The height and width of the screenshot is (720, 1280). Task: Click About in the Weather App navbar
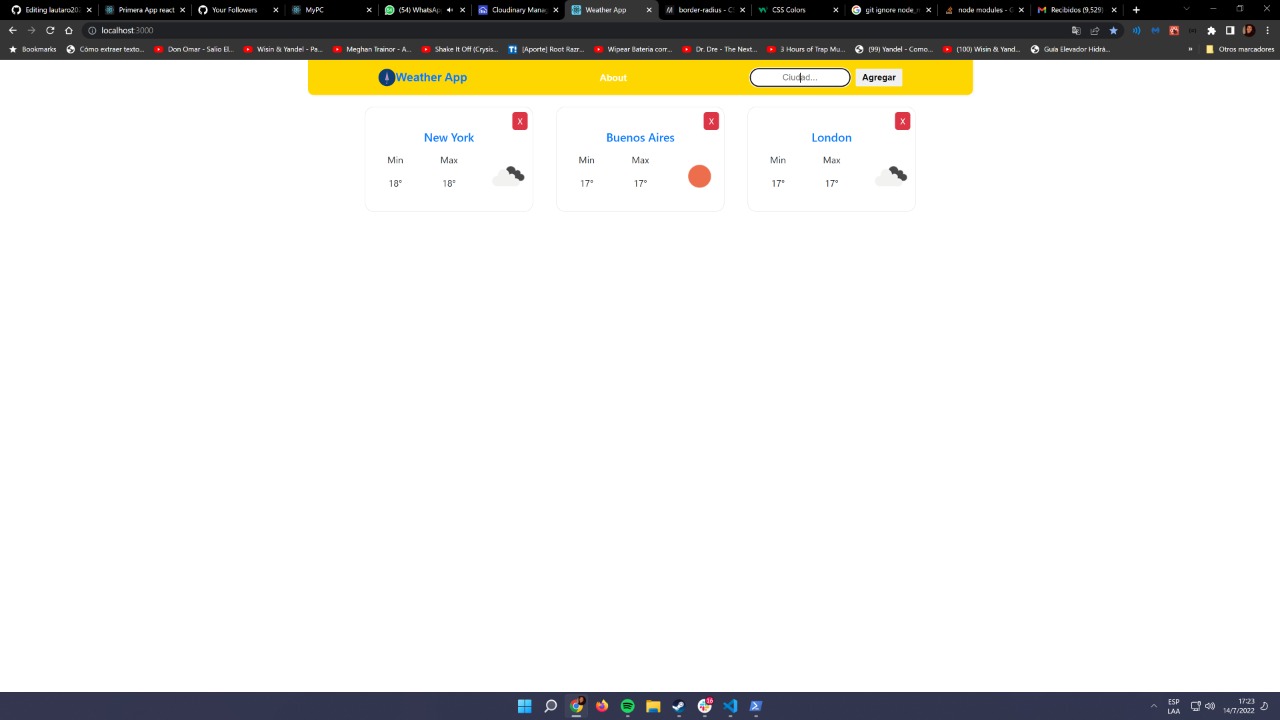pyautogui.click(x=613, y=77)
